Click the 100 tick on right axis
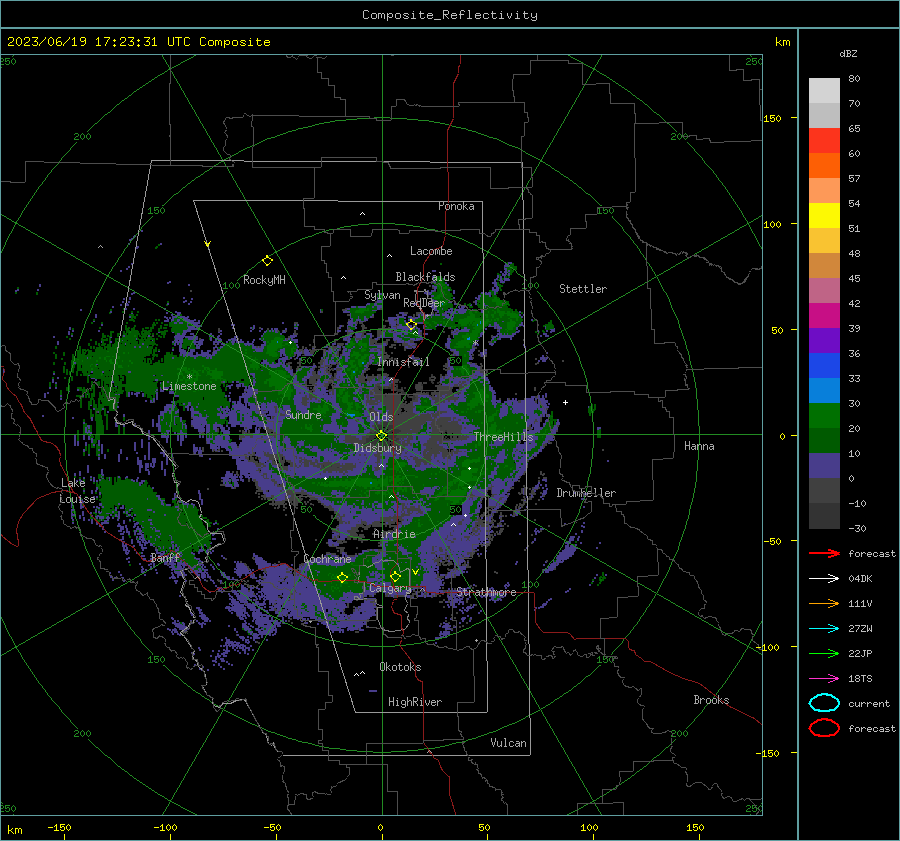 pos(772,224)
